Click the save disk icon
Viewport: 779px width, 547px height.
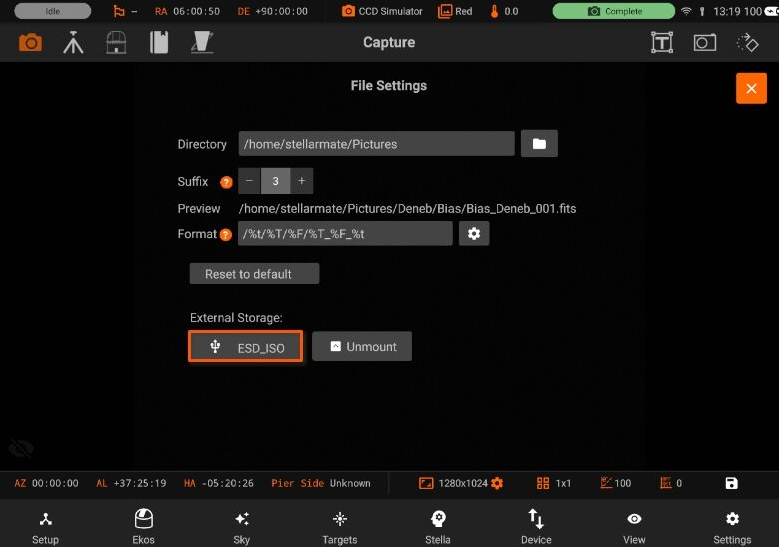pos(731,483)
